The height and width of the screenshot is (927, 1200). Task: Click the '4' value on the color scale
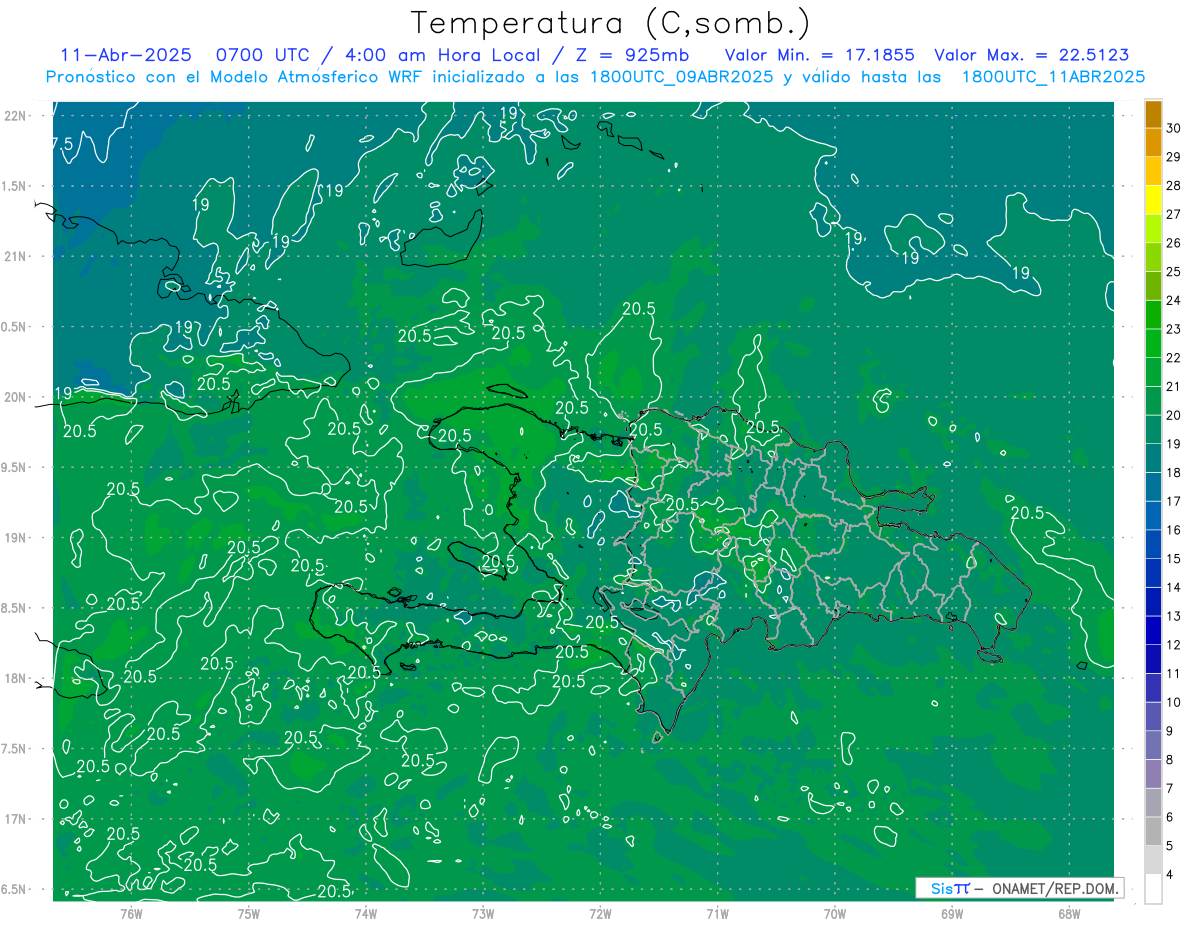(x=1170, y=875)
